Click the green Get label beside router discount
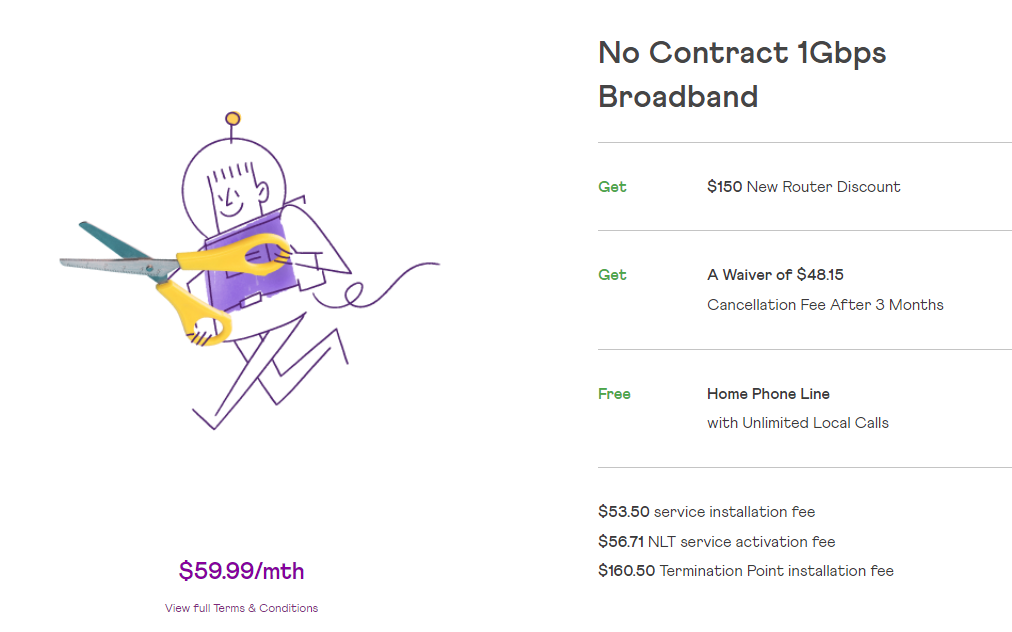This screenshot has height=632, width=1012. pyautogui.click(x=612, y=187)
